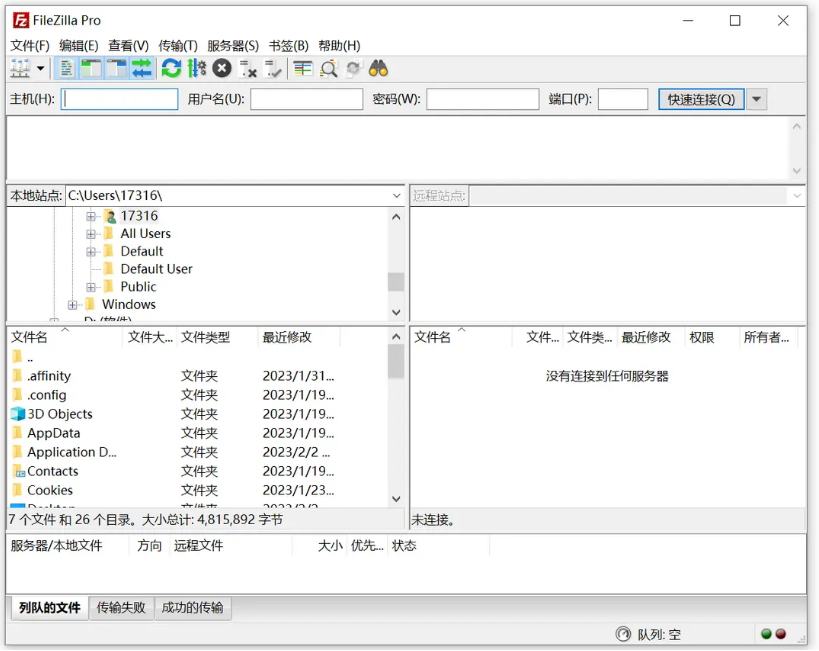Toggle the message log display
819x651 pixels.
(66, 68)
